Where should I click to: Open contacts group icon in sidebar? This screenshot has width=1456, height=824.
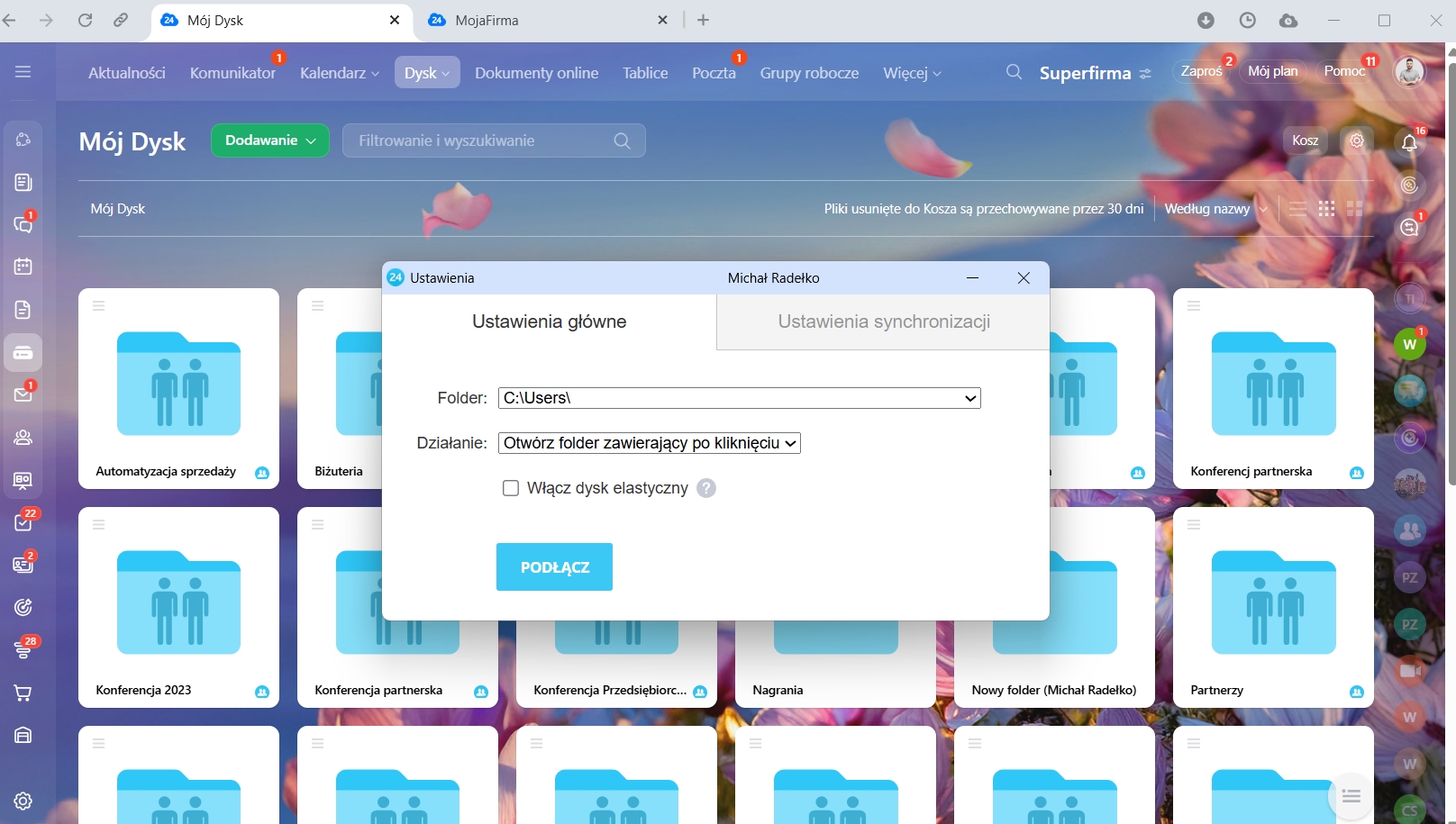point(23,437)
